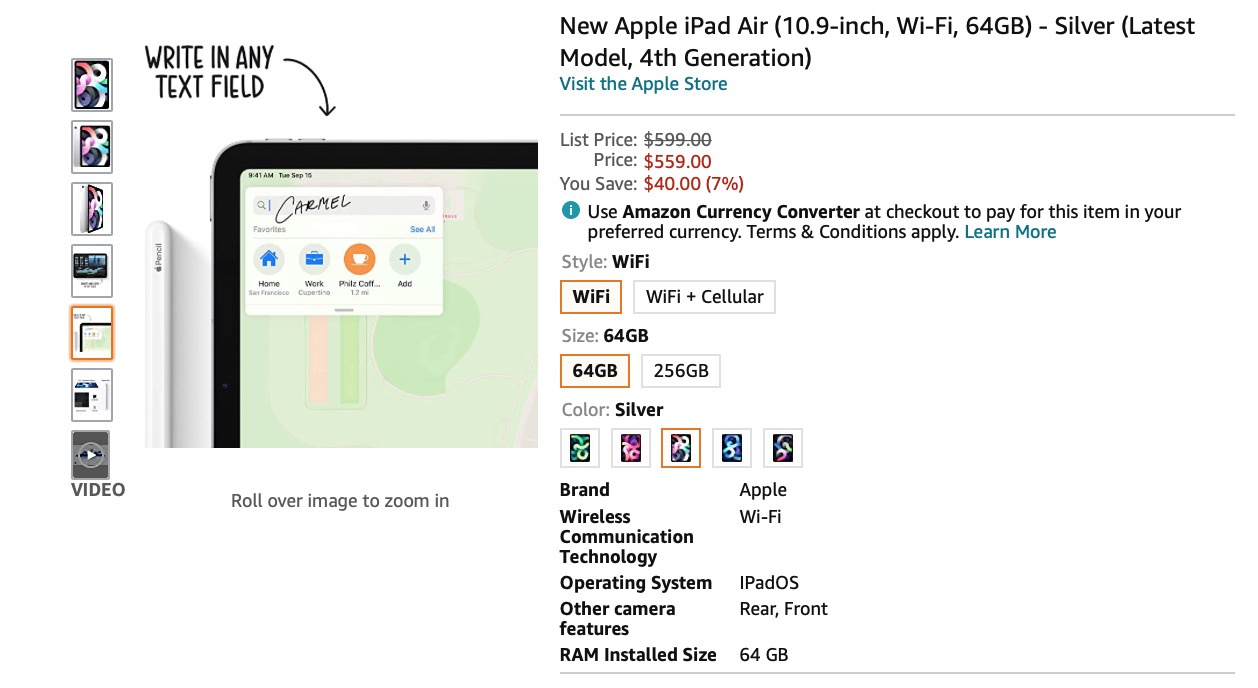
Task: Select the sky blue iPad color variant
Action: coord(732,447)
